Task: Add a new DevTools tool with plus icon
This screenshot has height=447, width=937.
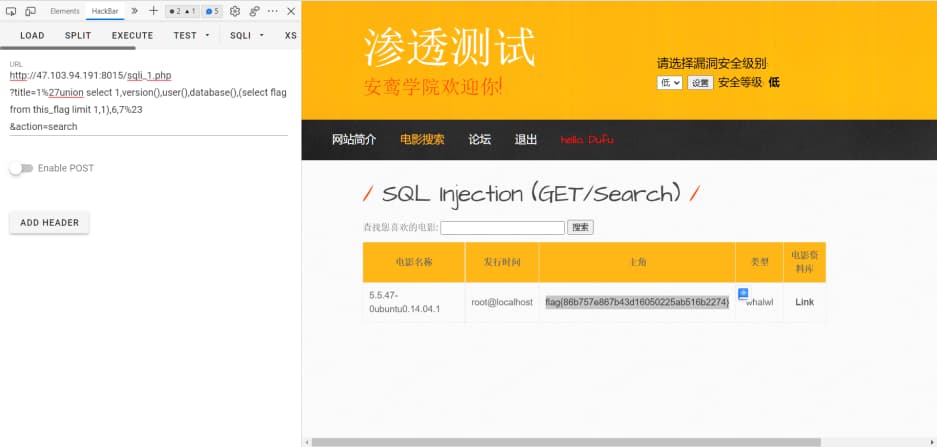Action: coord(153,11)
